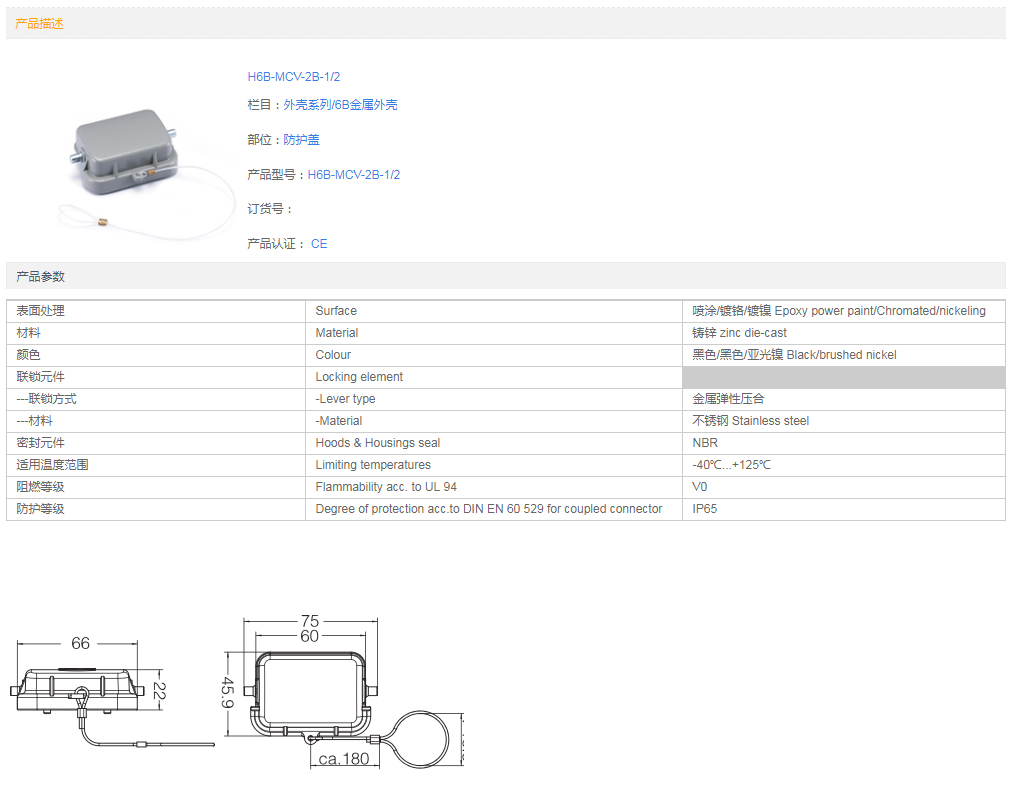The image size is (1013, 807).
Task: Click the ca.180 cord length dimension label
Action: click(344, 759)
